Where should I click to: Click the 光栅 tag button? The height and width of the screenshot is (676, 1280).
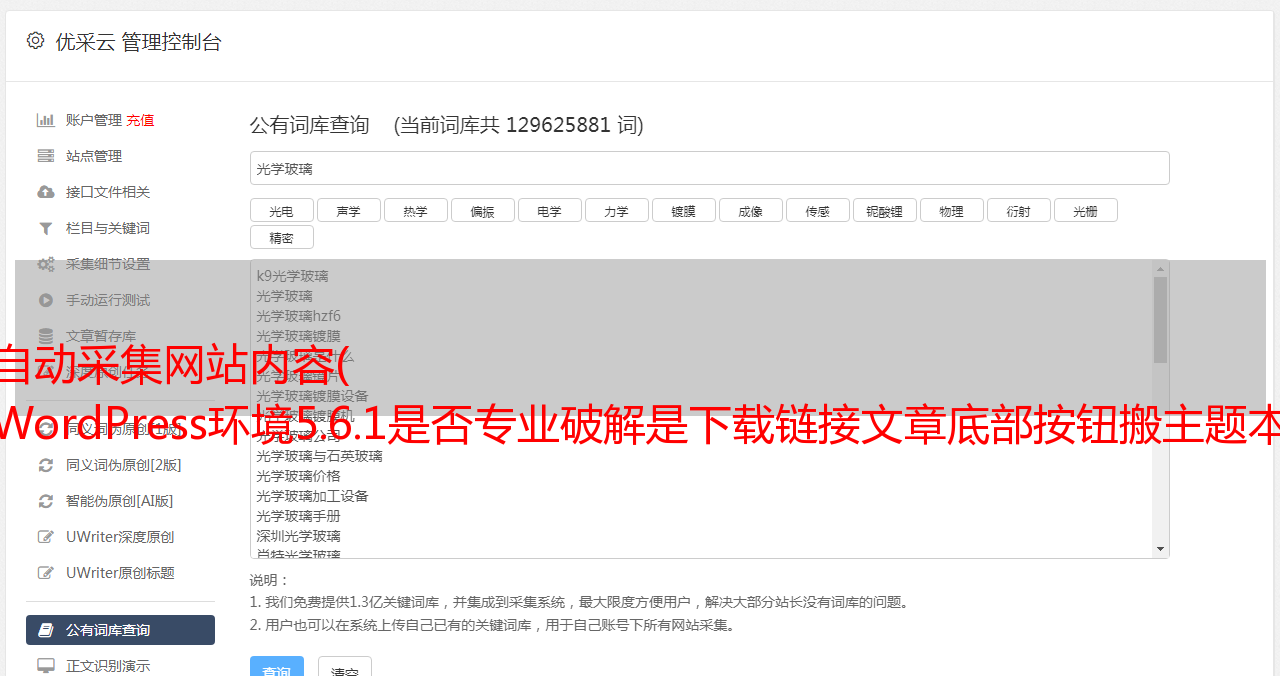pos(1085,210)
